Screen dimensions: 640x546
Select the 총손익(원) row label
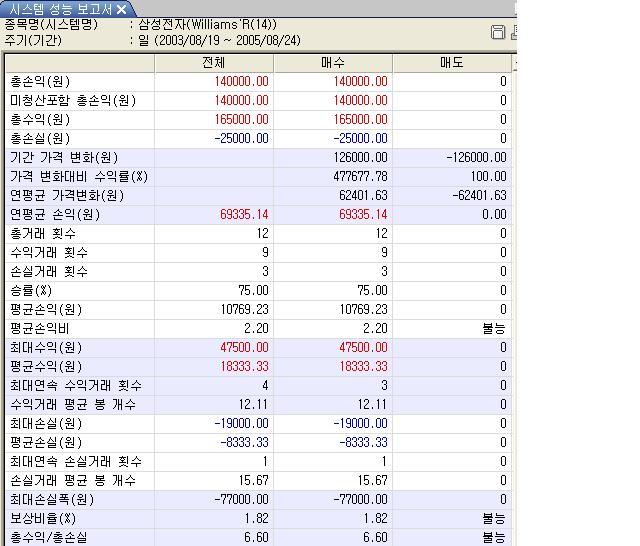coord(40,82)
